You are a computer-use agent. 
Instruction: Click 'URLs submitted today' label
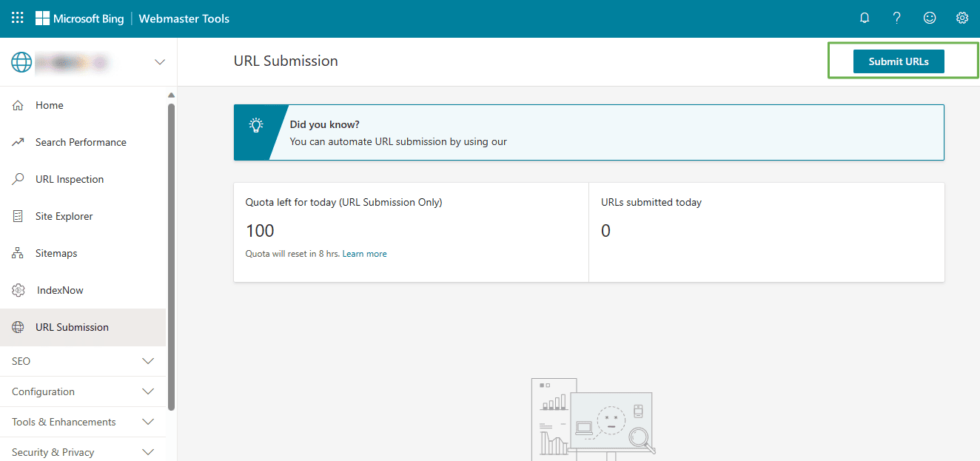point(651,202)
